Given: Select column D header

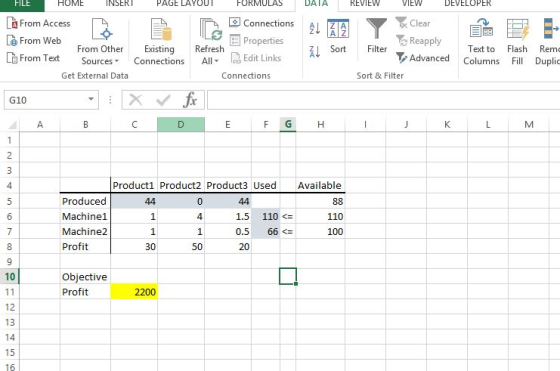Looking at the screenshot, I should point(181,125).
